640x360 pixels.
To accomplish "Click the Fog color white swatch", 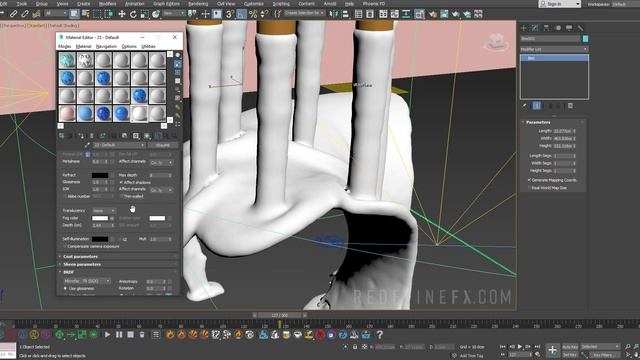I will (100, 218).
